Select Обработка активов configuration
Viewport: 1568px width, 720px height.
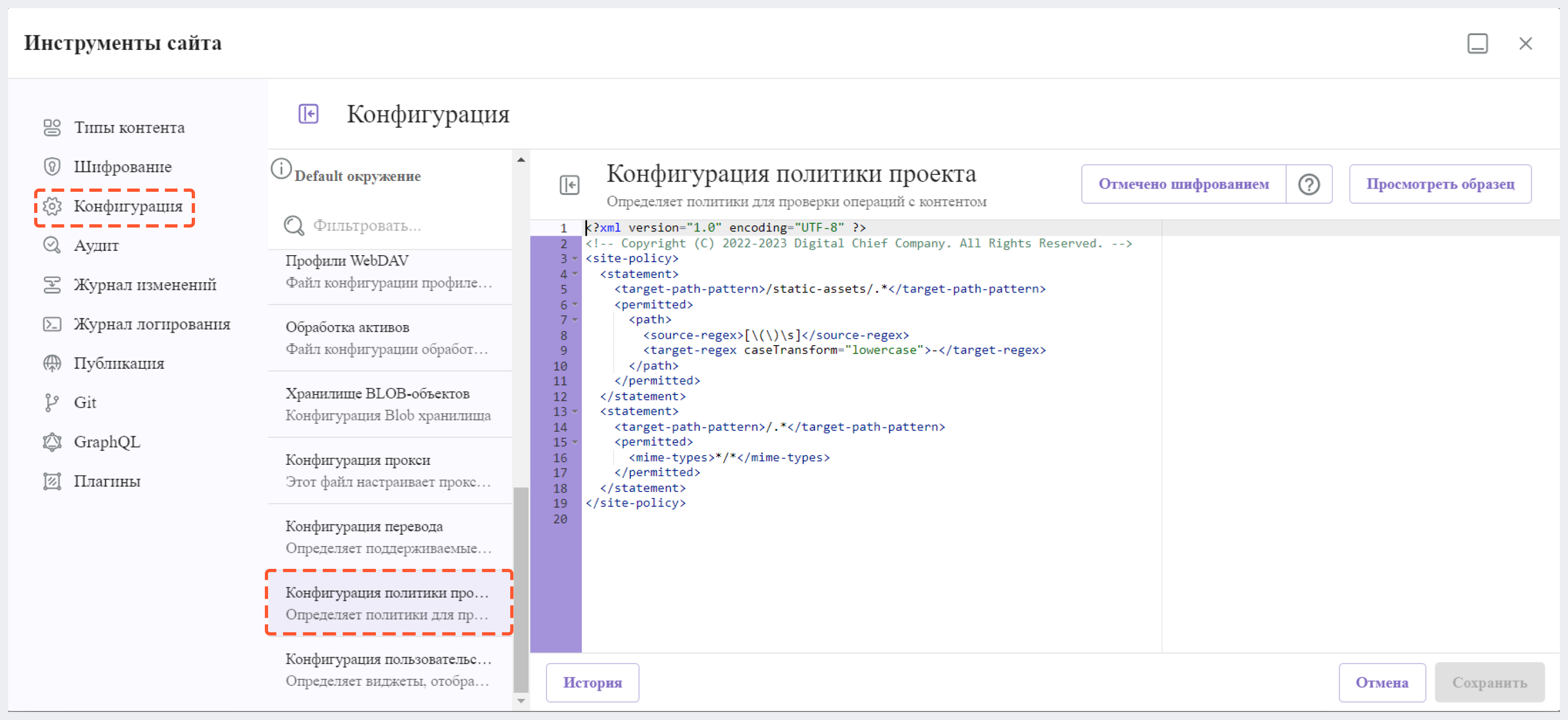click(x=389, y=338)
